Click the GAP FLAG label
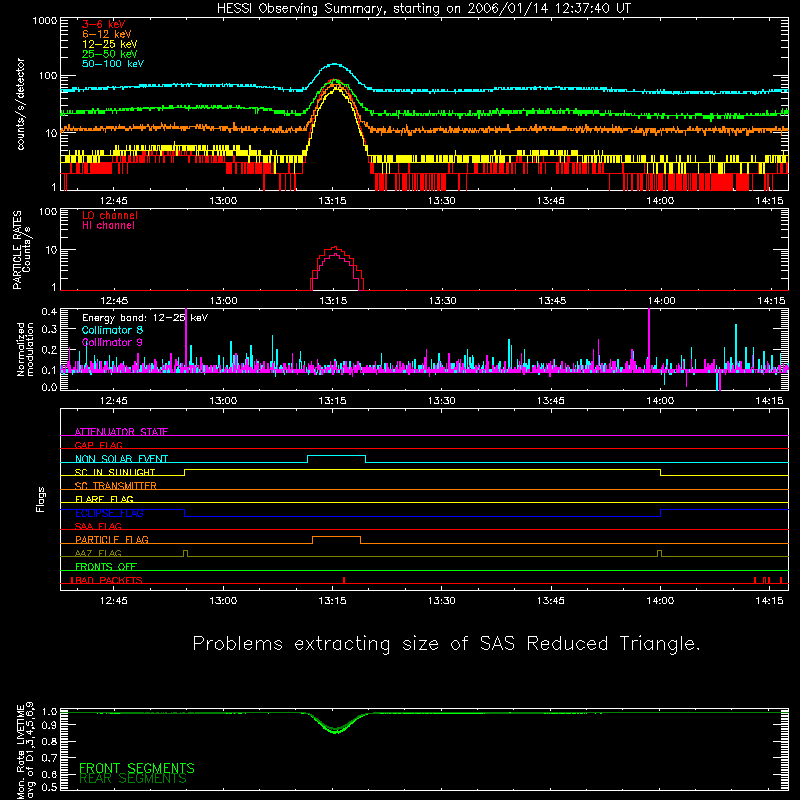Image resolution: width=800 pixels, height=800 pixels. (x=98, y=445)
